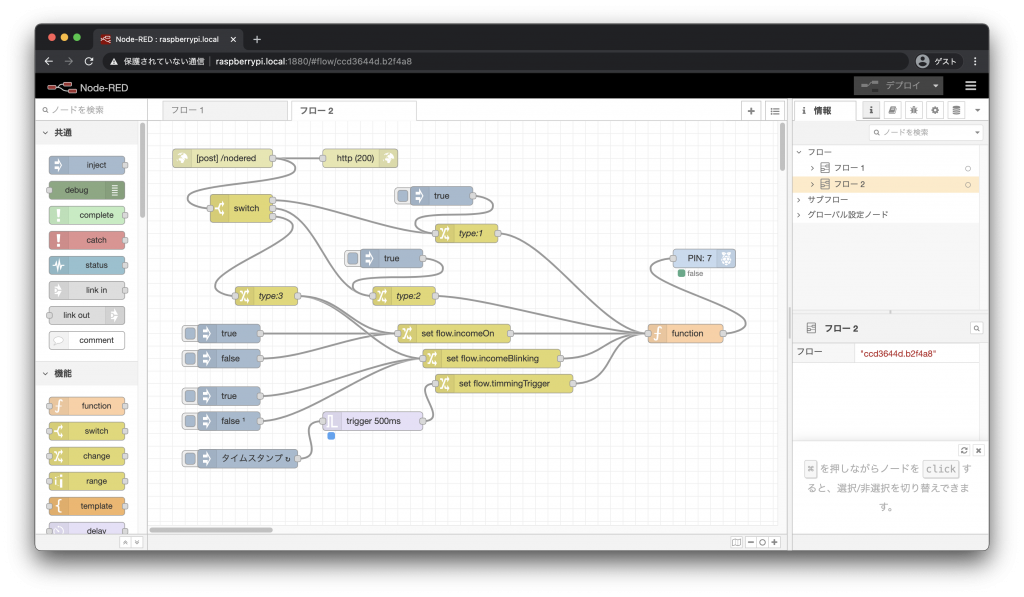
Task: Select the function palette node
Action: click(87, 406)
